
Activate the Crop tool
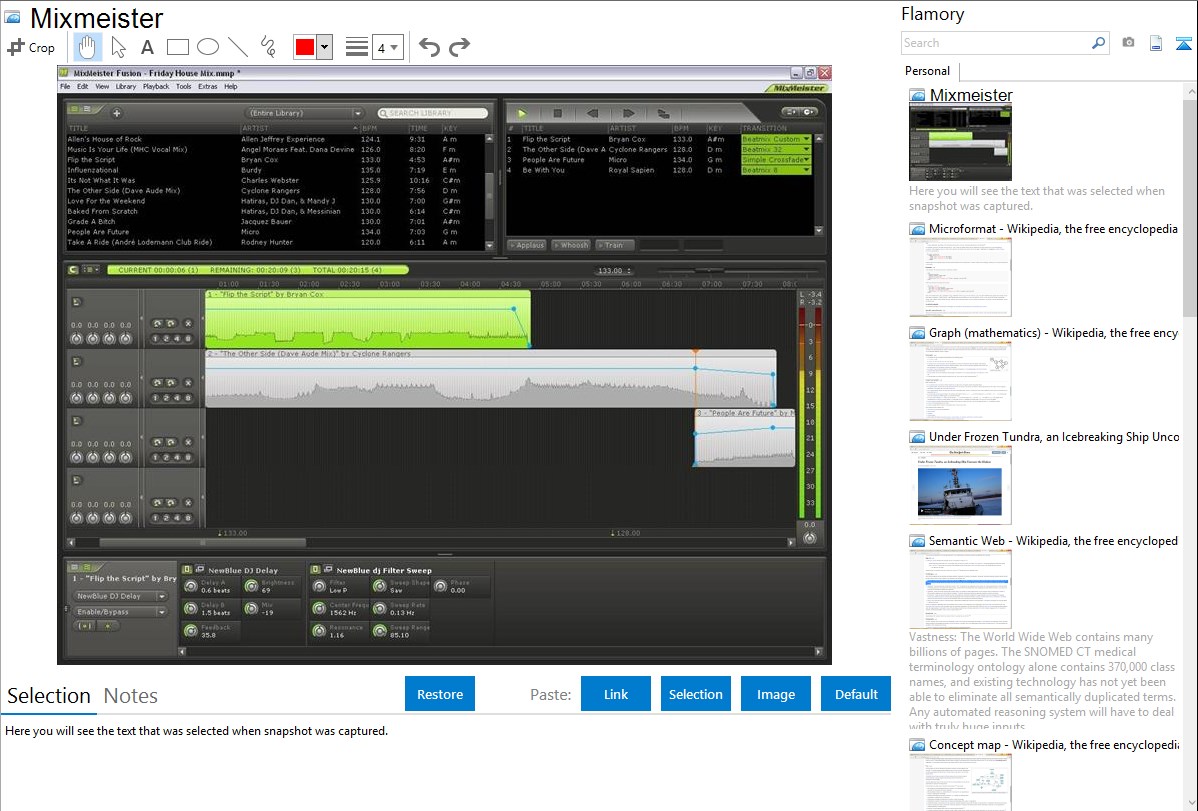[x=31, y=47]
